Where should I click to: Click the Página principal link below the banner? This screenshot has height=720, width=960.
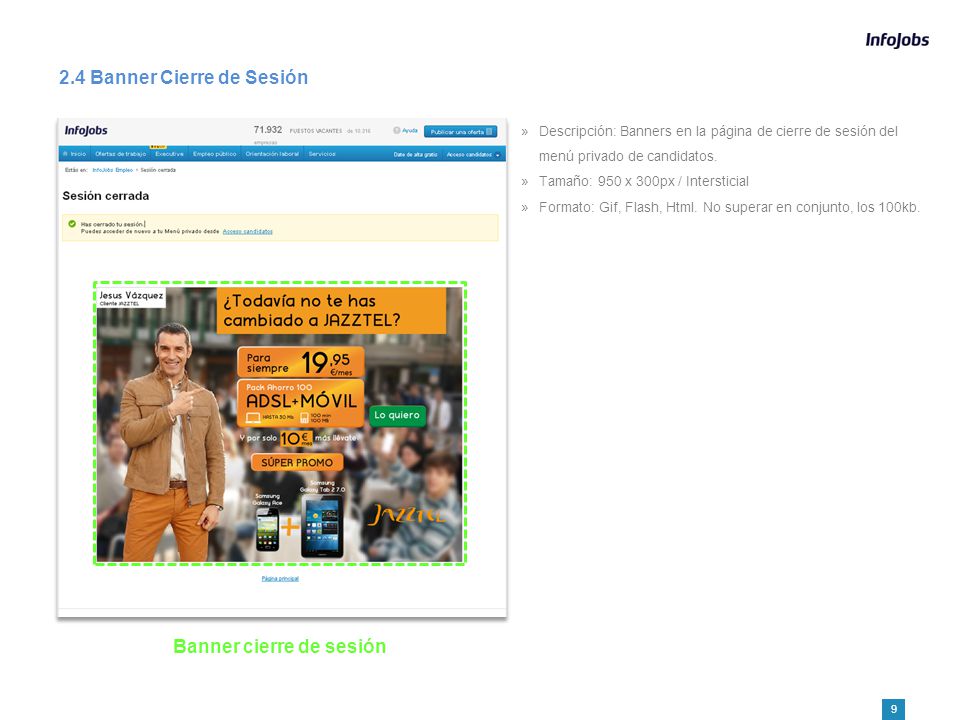(x=280, y=579)
